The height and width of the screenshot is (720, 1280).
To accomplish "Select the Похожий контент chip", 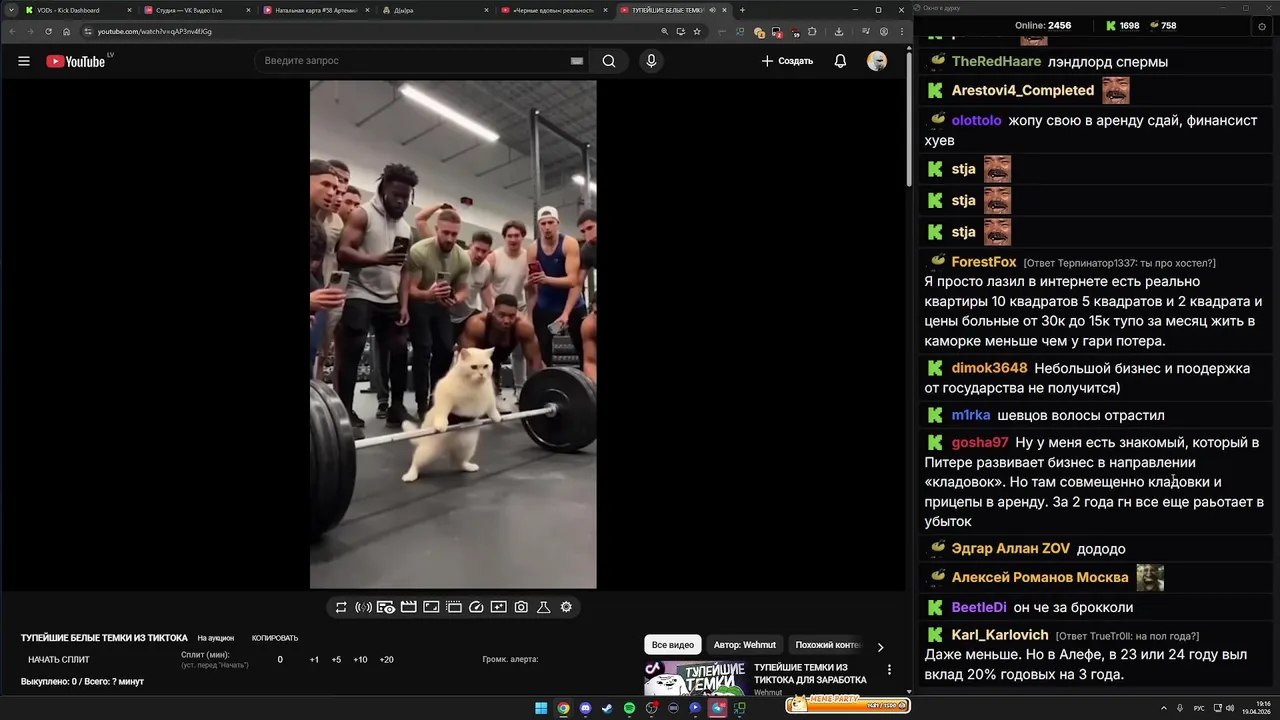I will [828, 645].
